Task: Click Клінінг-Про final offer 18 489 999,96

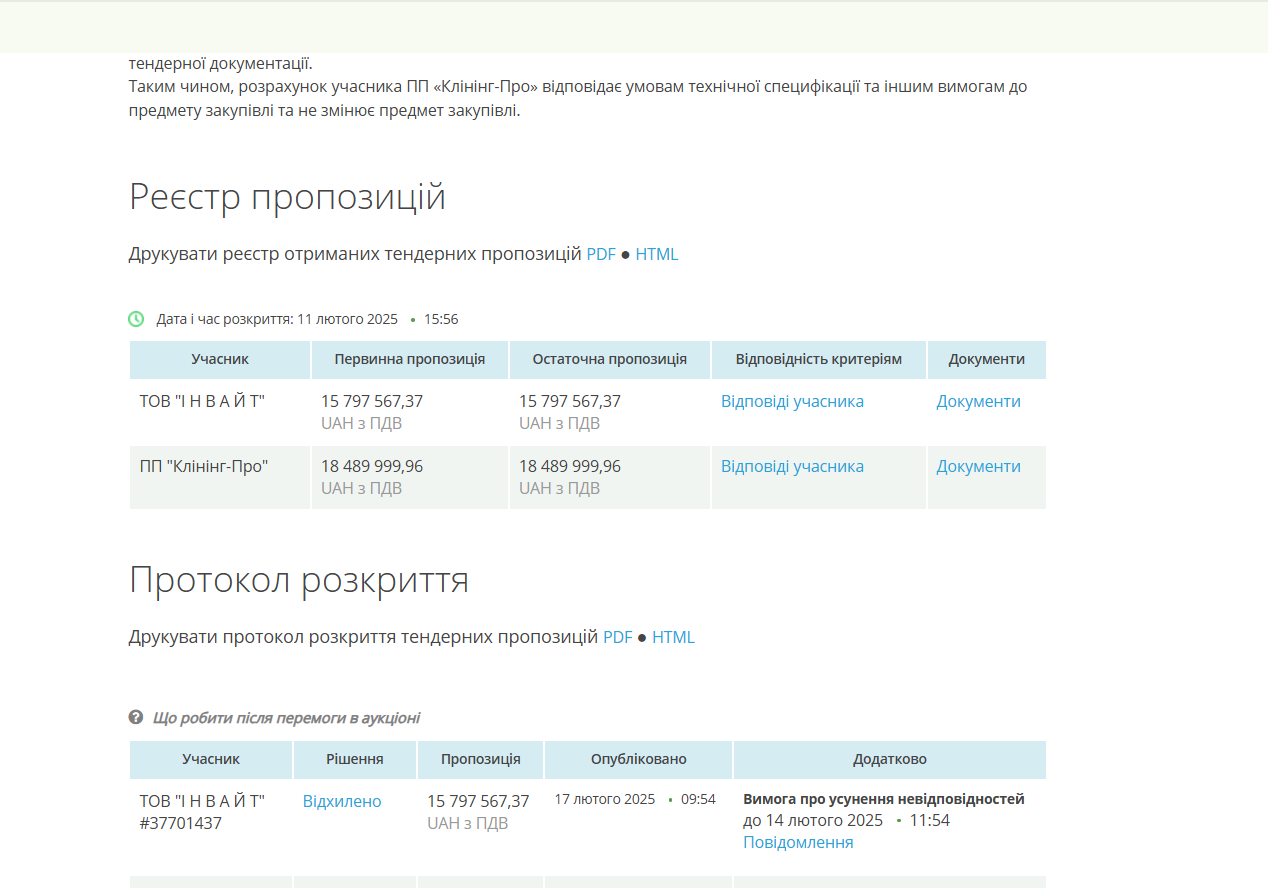Action: [570, 466]
